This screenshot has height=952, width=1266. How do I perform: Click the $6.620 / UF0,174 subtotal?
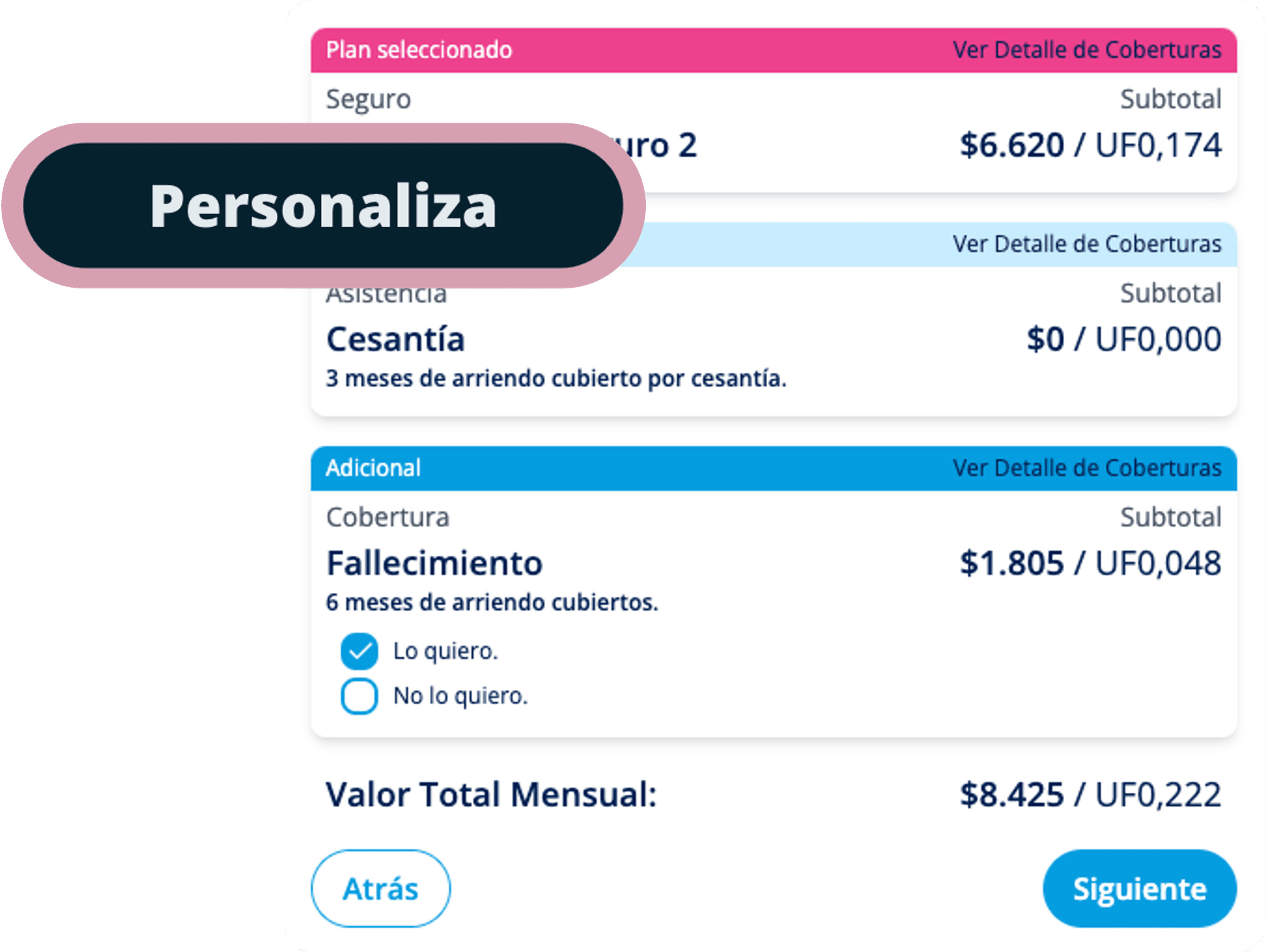1090,145
